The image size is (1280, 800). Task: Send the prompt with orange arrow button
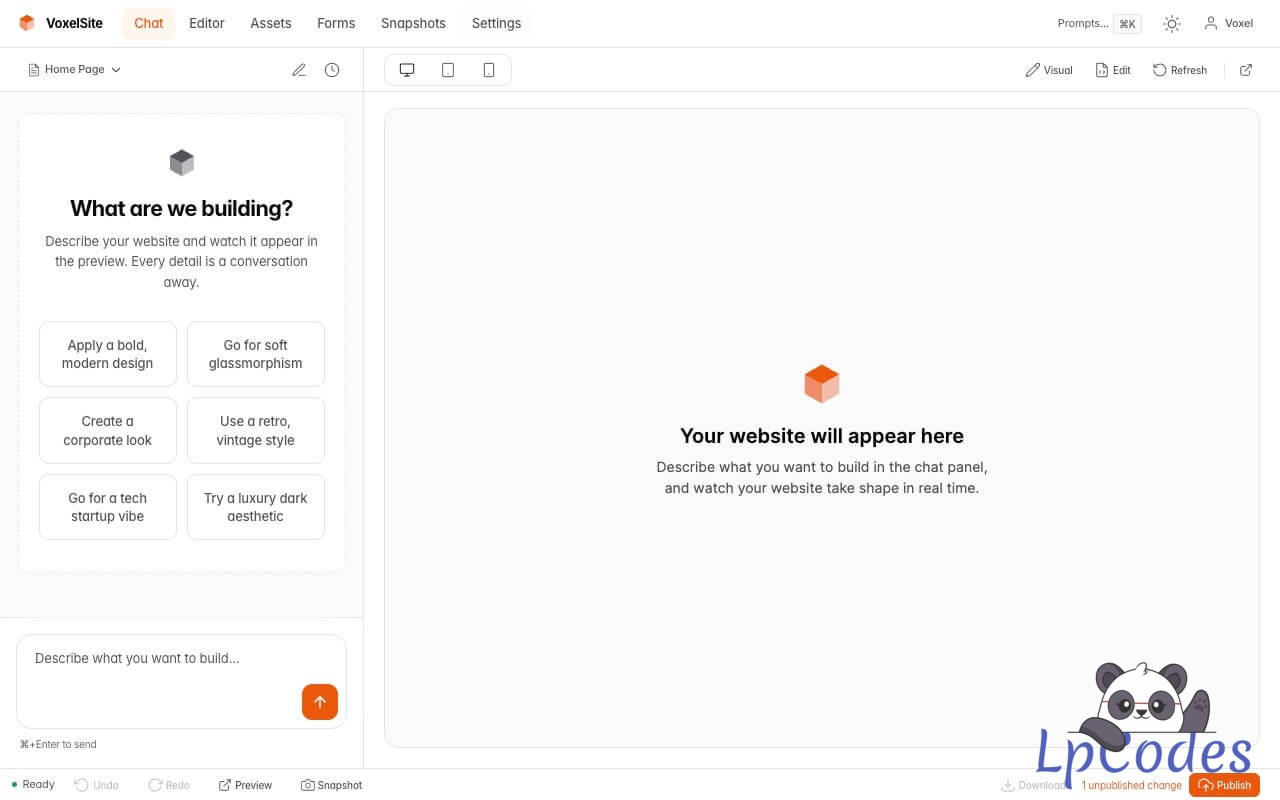tap(320, 702)
